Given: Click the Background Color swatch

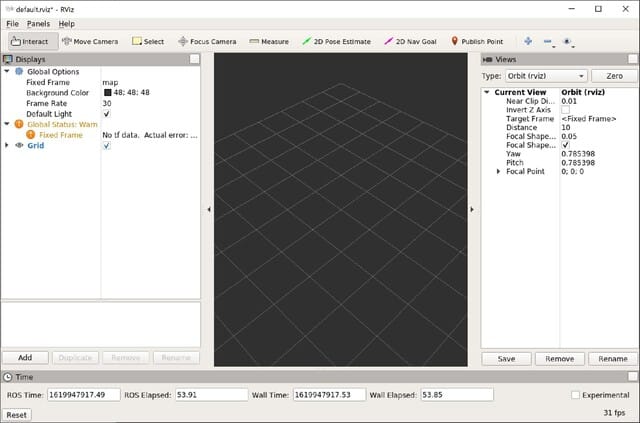Looking at the screenshot, I should tap(107, 93).
